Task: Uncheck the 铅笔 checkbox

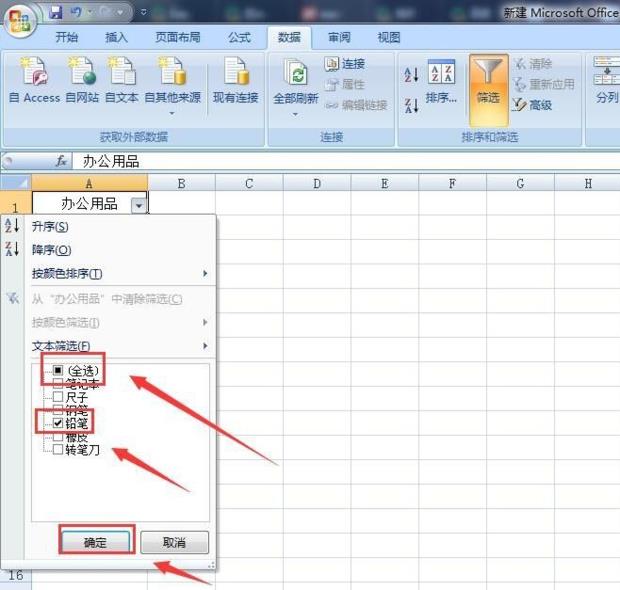Action: [58, 423]
